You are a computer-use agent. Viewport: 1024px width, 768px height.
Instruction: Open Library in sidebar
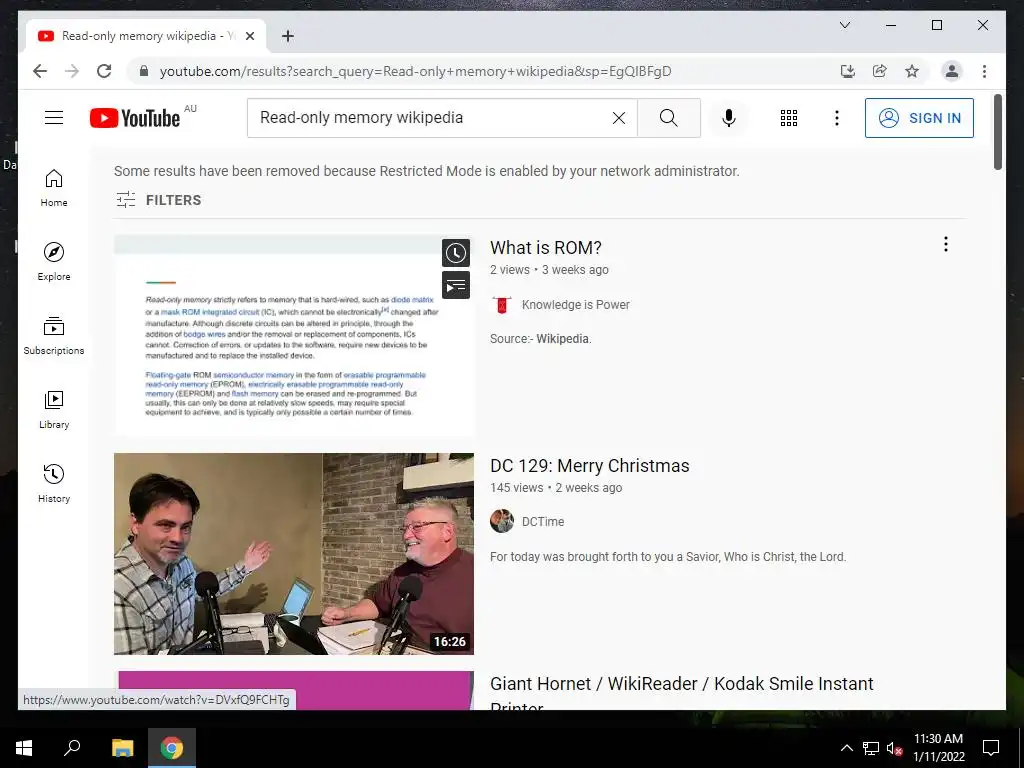coord(54,410)
